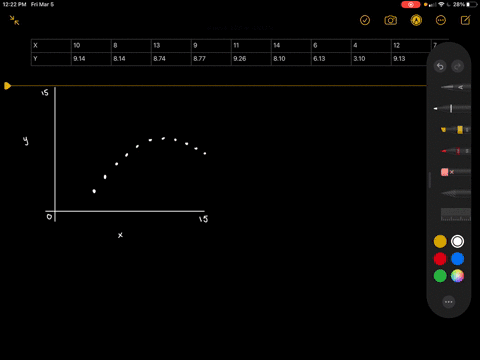Open palette ellipsis options at the bottom

click(x=449, y=302)
